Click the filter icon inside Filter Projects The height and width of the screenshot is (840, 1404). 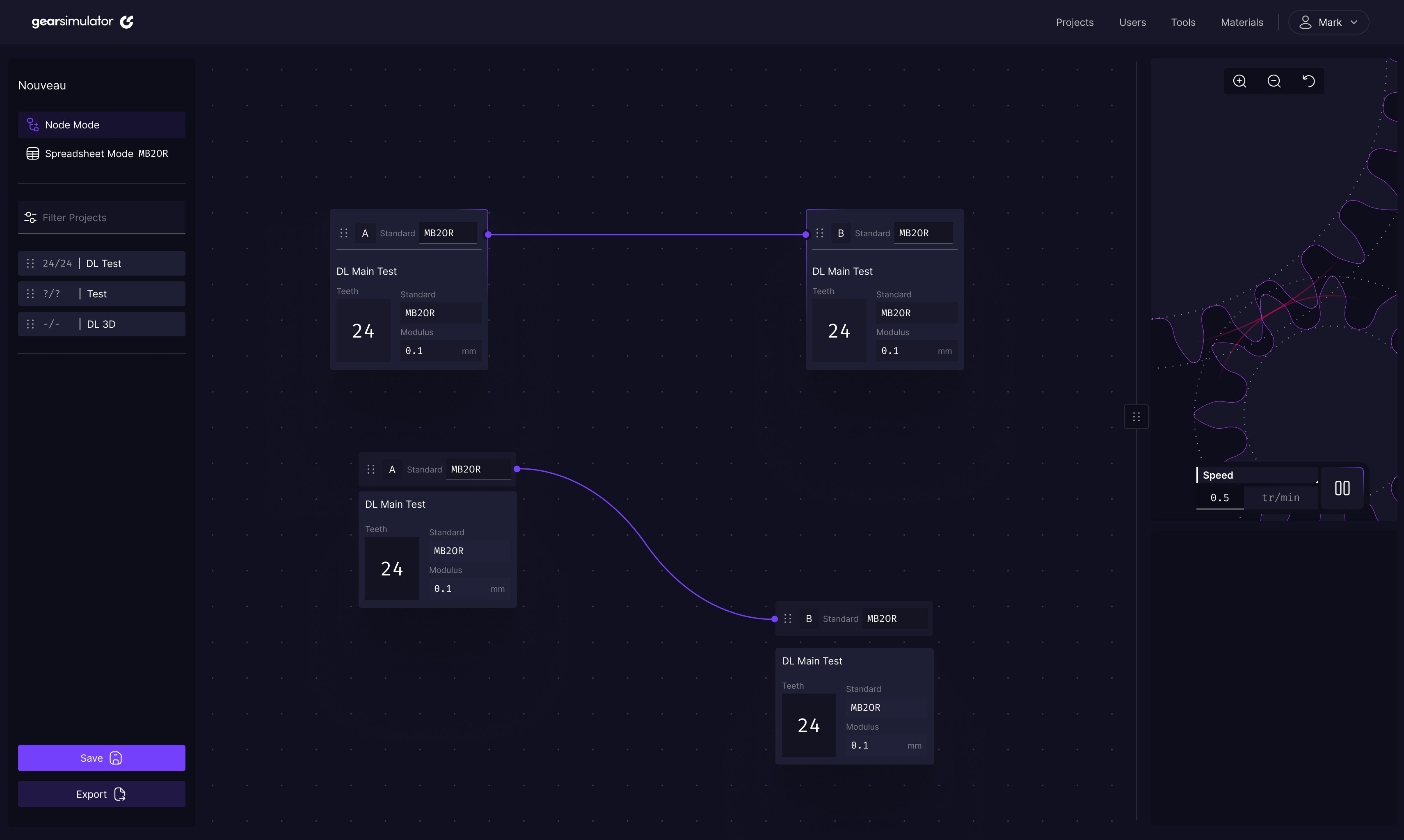pyautogui.click(x=31, y=217)
